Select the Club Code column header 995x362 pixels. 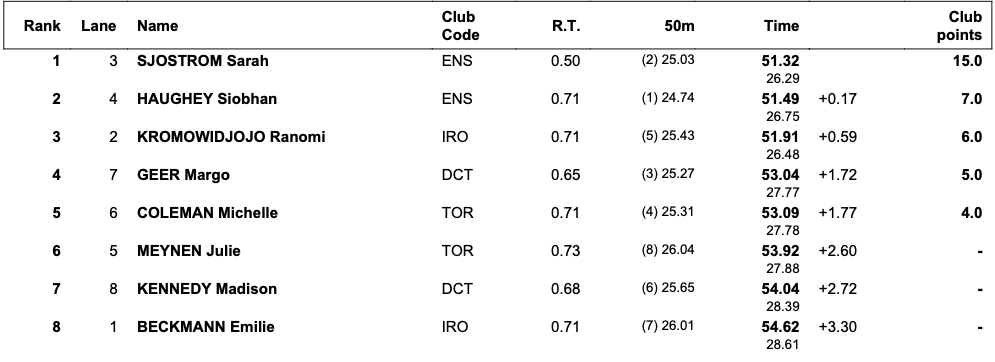click(x=460, y=26)
